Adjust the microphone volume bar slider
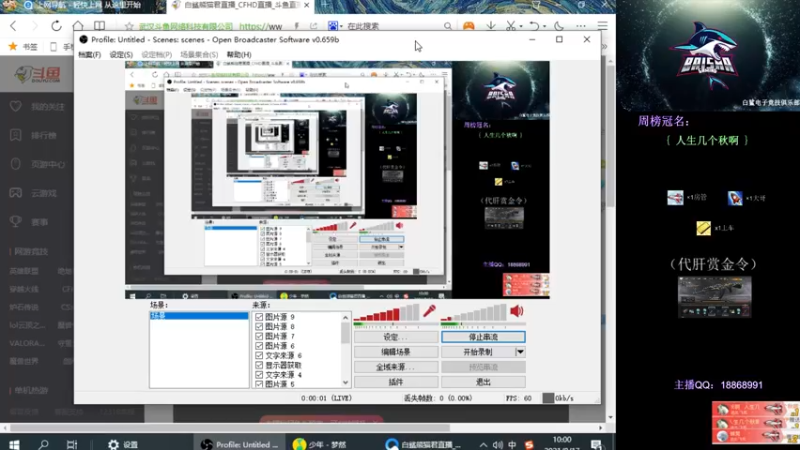Viewport: 800px width, 450px height. click(386, 312)
